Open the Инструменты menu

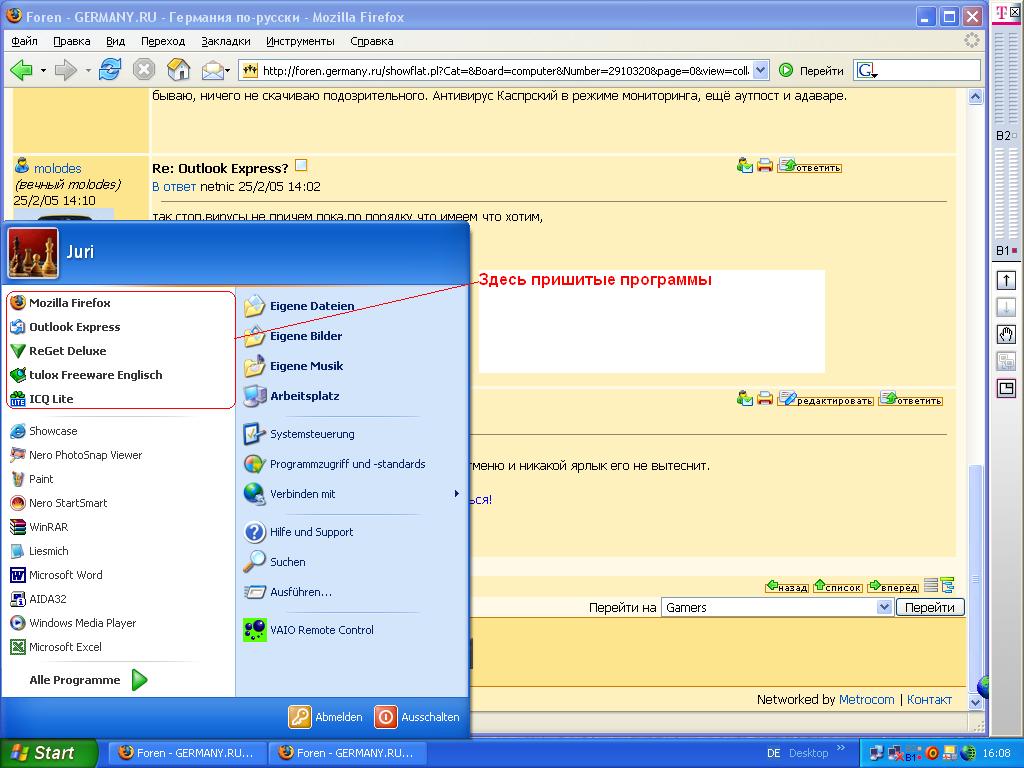[300, 41]
